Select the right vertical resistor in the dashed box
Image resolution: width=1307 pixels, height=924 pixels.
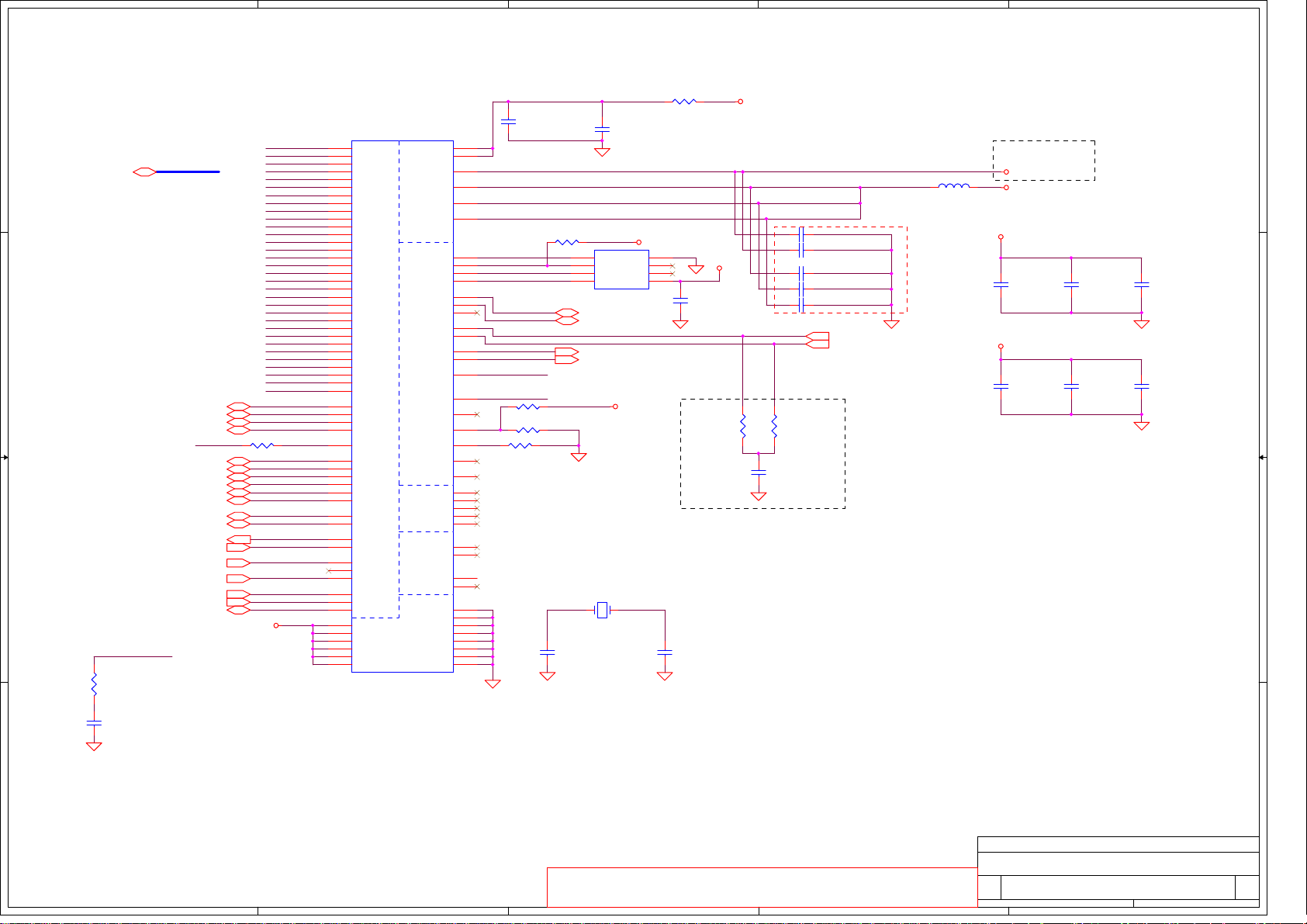(774, 426)
